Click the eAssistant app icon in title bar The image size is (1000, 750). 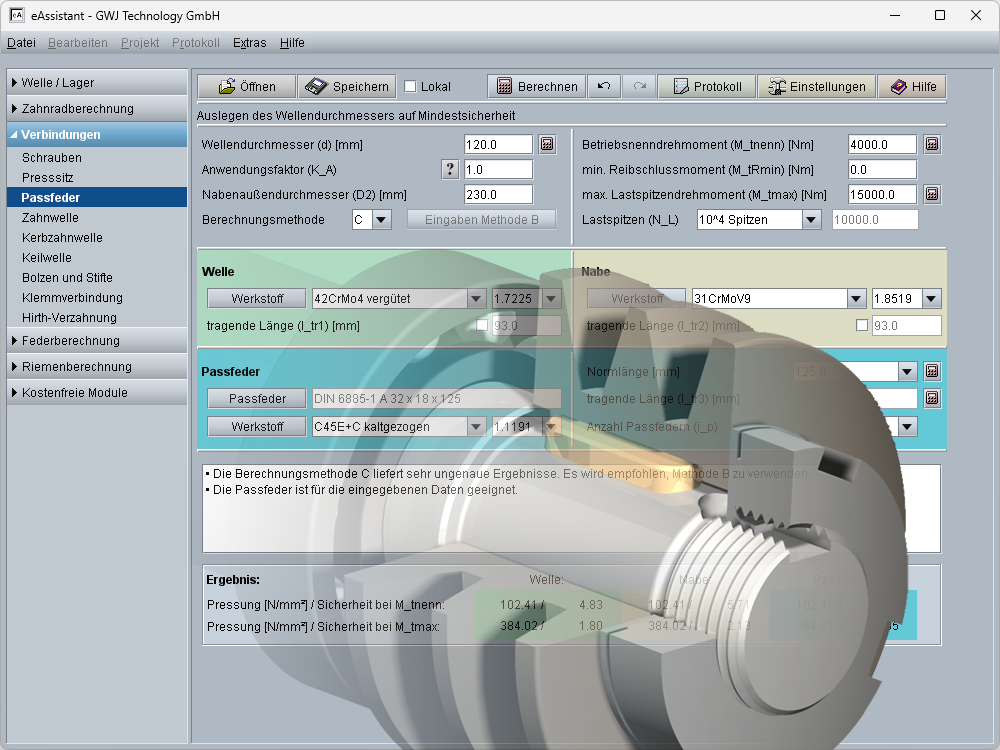click(16, 16)
